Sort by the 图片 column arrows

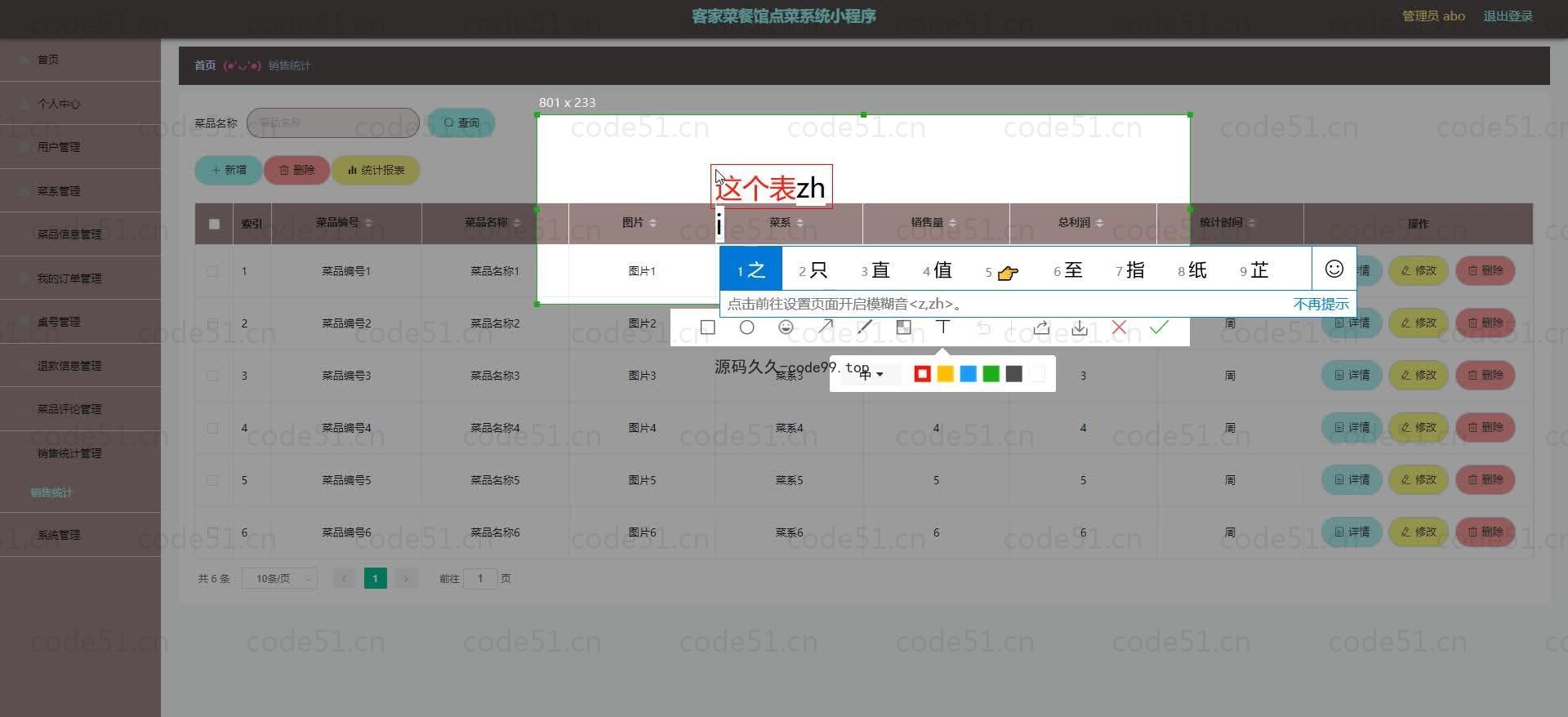653,223
